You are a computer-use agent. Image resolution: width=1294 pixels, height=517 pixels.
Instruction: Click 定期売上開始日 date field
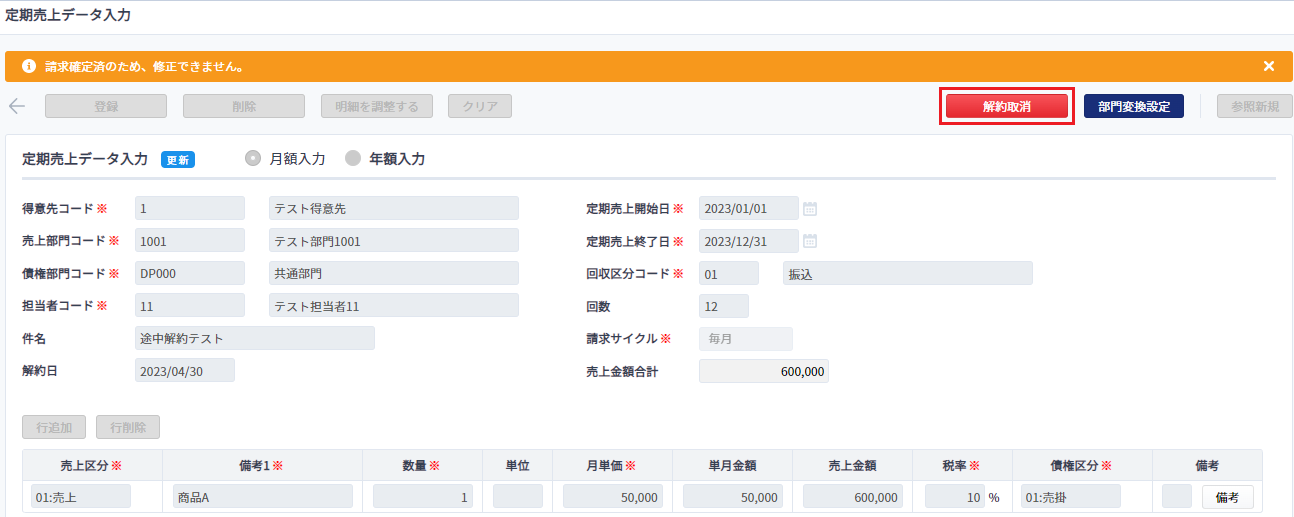pos(749,208)
